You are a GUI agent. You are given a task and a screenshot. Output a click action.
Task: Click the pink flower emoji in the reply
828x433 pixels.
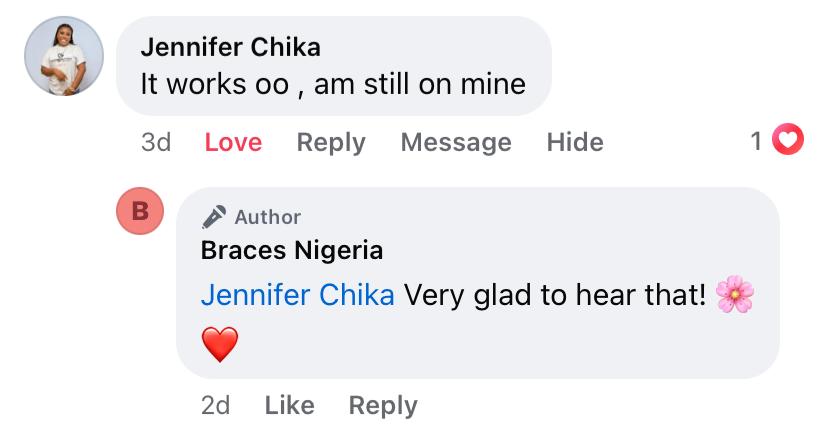click(735, 295)
